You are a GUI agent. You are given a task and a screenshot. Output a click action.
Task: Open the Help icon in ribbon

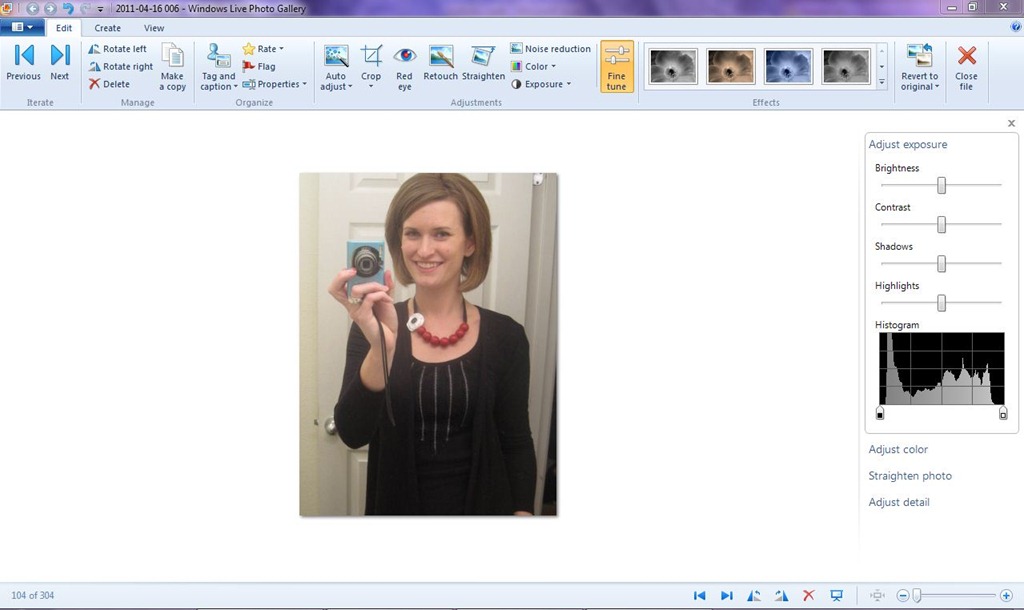[1016, 27]
